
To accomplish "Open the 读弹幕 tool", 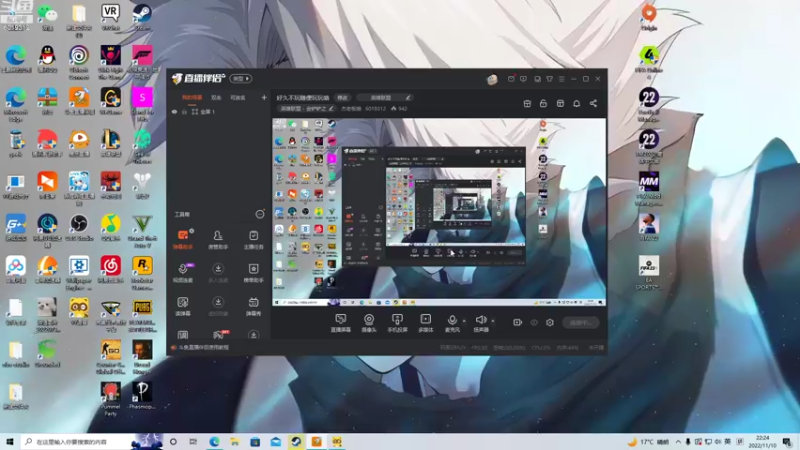I will click(x=183, y=306).
